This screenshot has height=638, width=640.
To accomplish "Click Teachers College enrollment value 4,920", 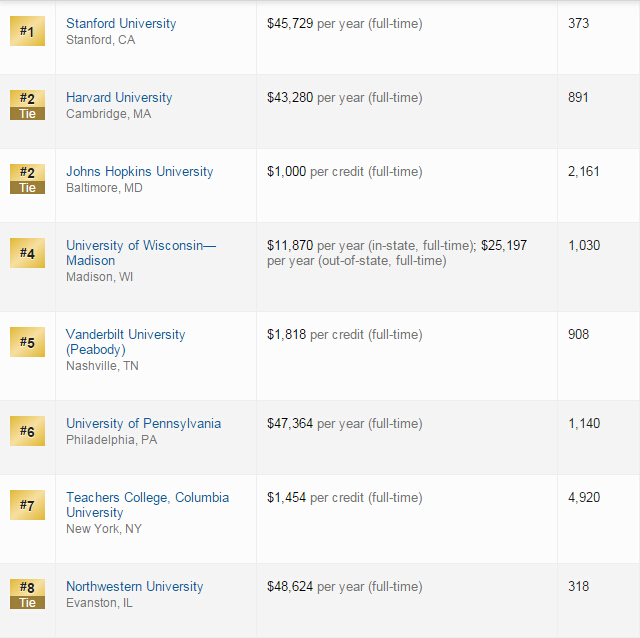I will click(x=584, y=498).
